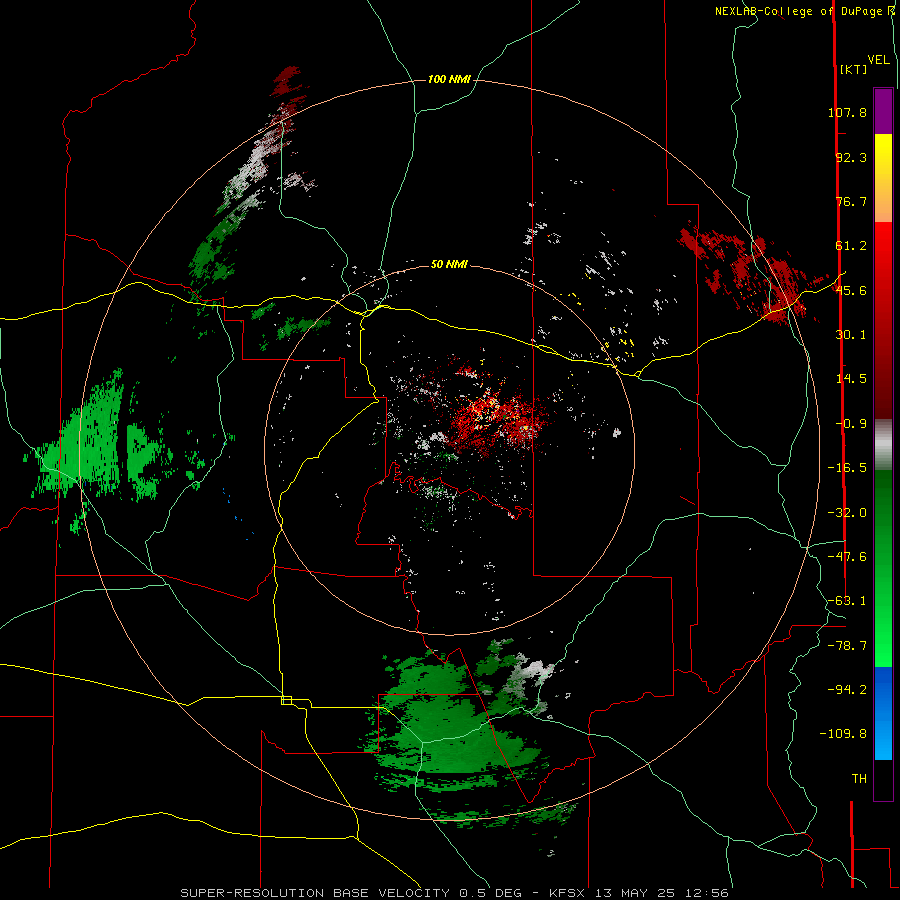Click the '100 NMI' range ring label
Screen dimensions: 900x900
(x=449, y=79)
